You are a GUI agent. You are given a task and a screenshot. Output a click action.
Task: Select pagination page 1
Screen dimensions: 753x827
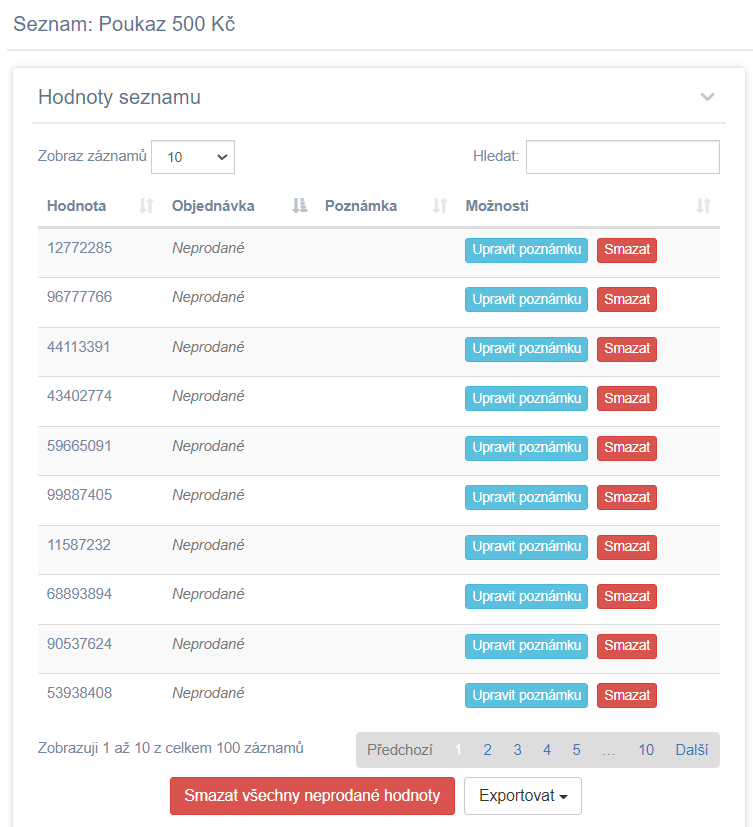(x=458, y=749)
